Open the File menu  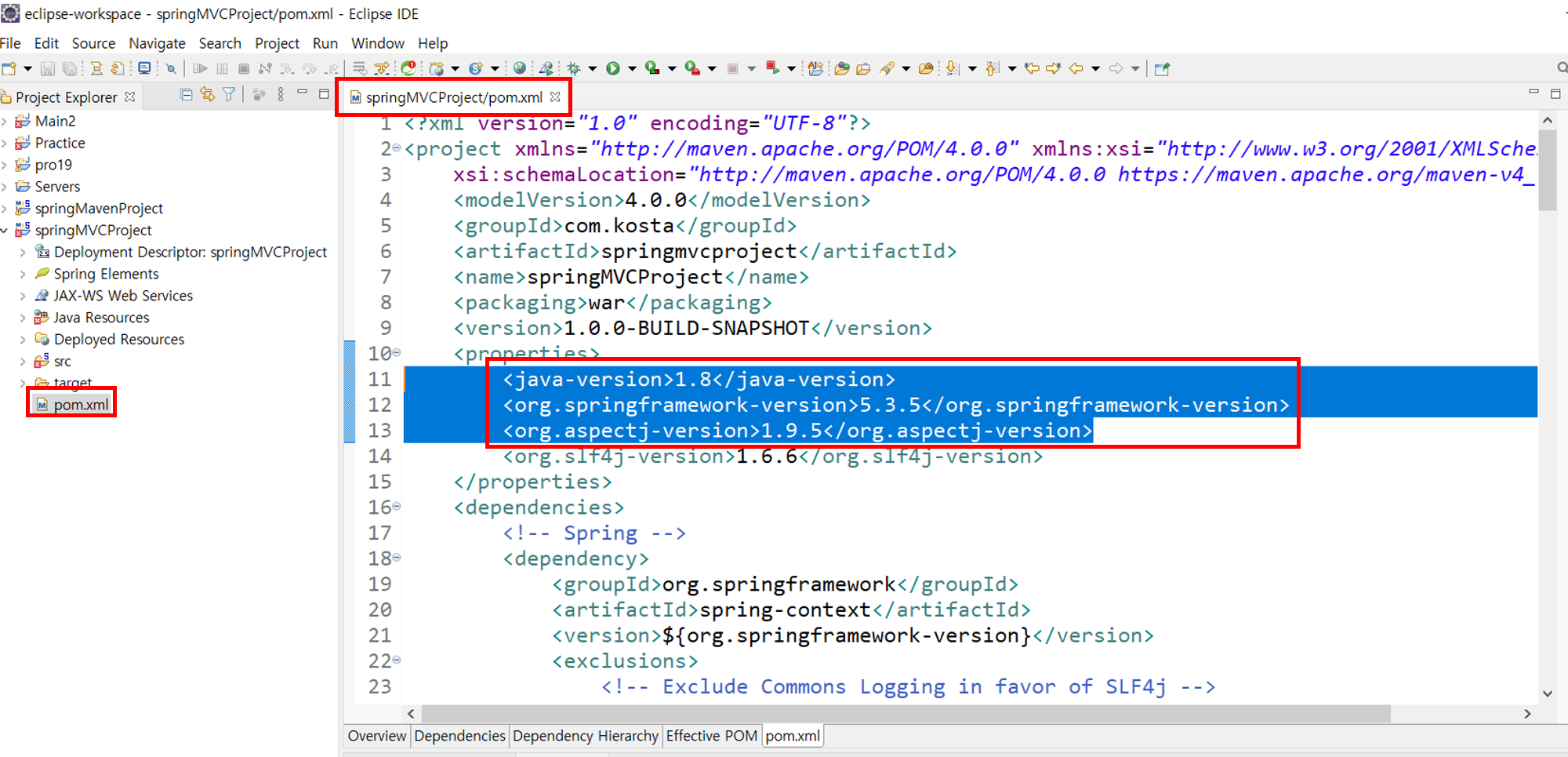10,43
